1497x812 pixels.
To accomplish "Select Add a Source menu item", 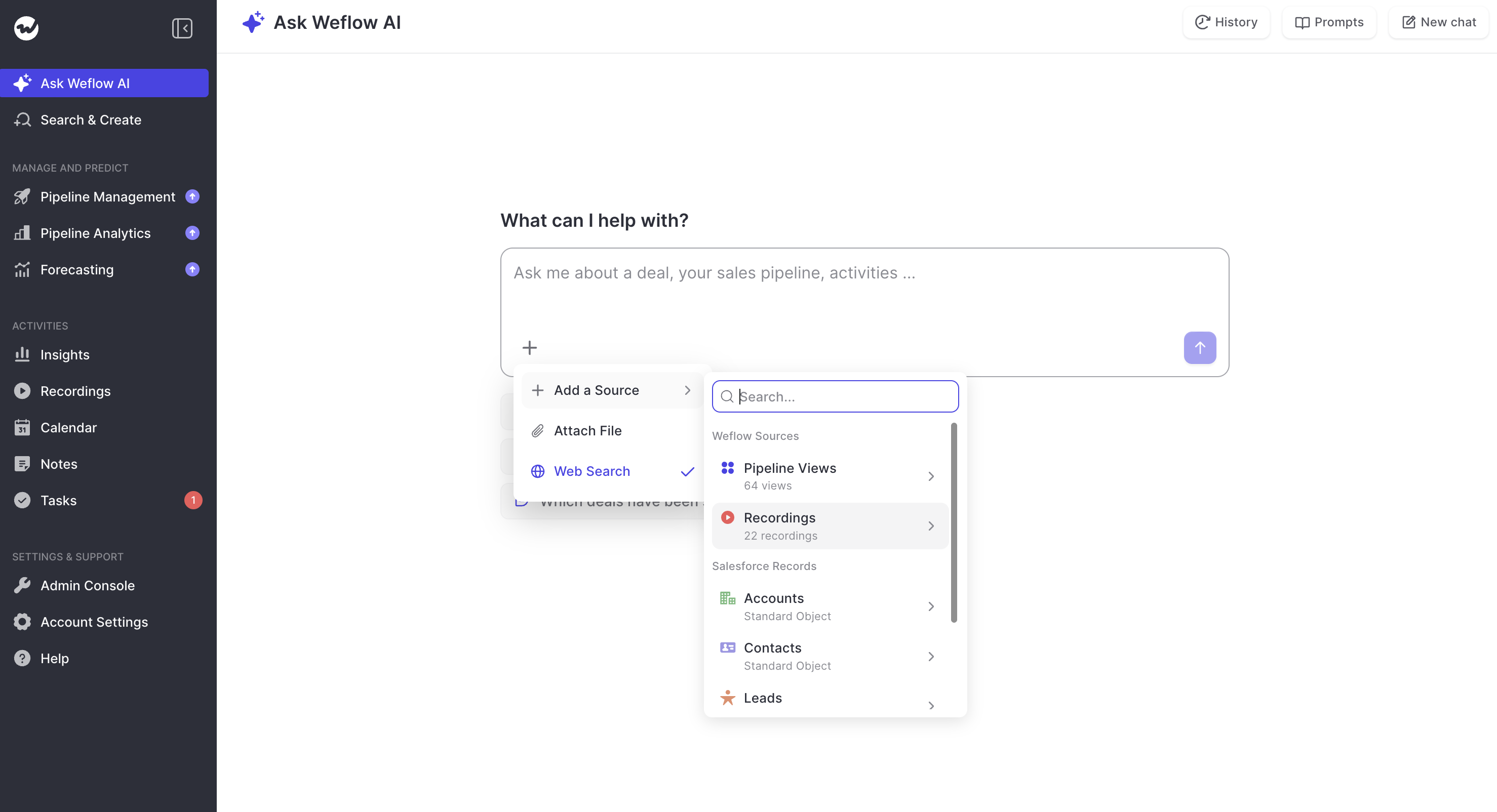I will (x=612, y=390).
